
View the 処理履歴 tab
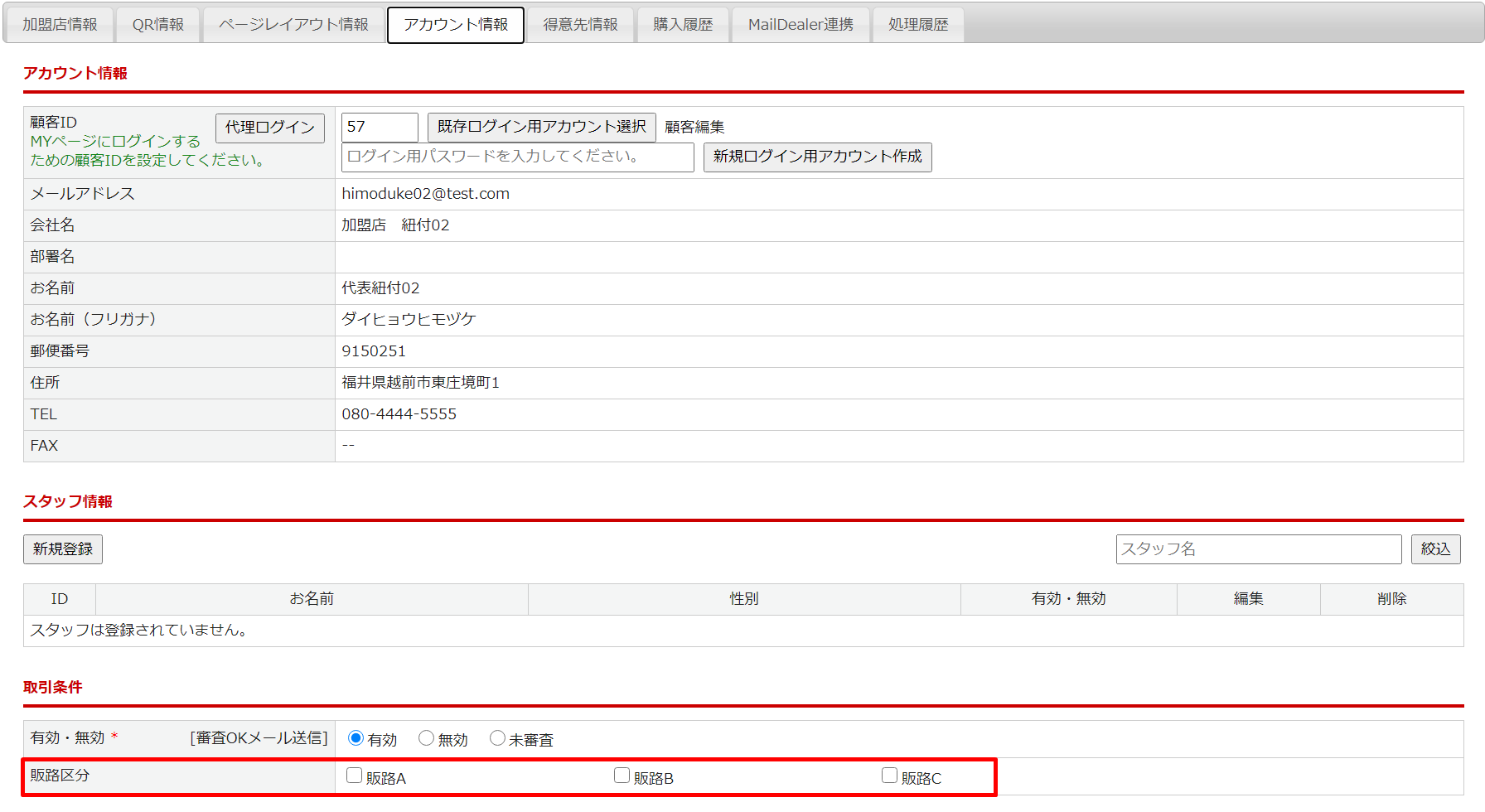pyautogui.click(x=918, y=25)
